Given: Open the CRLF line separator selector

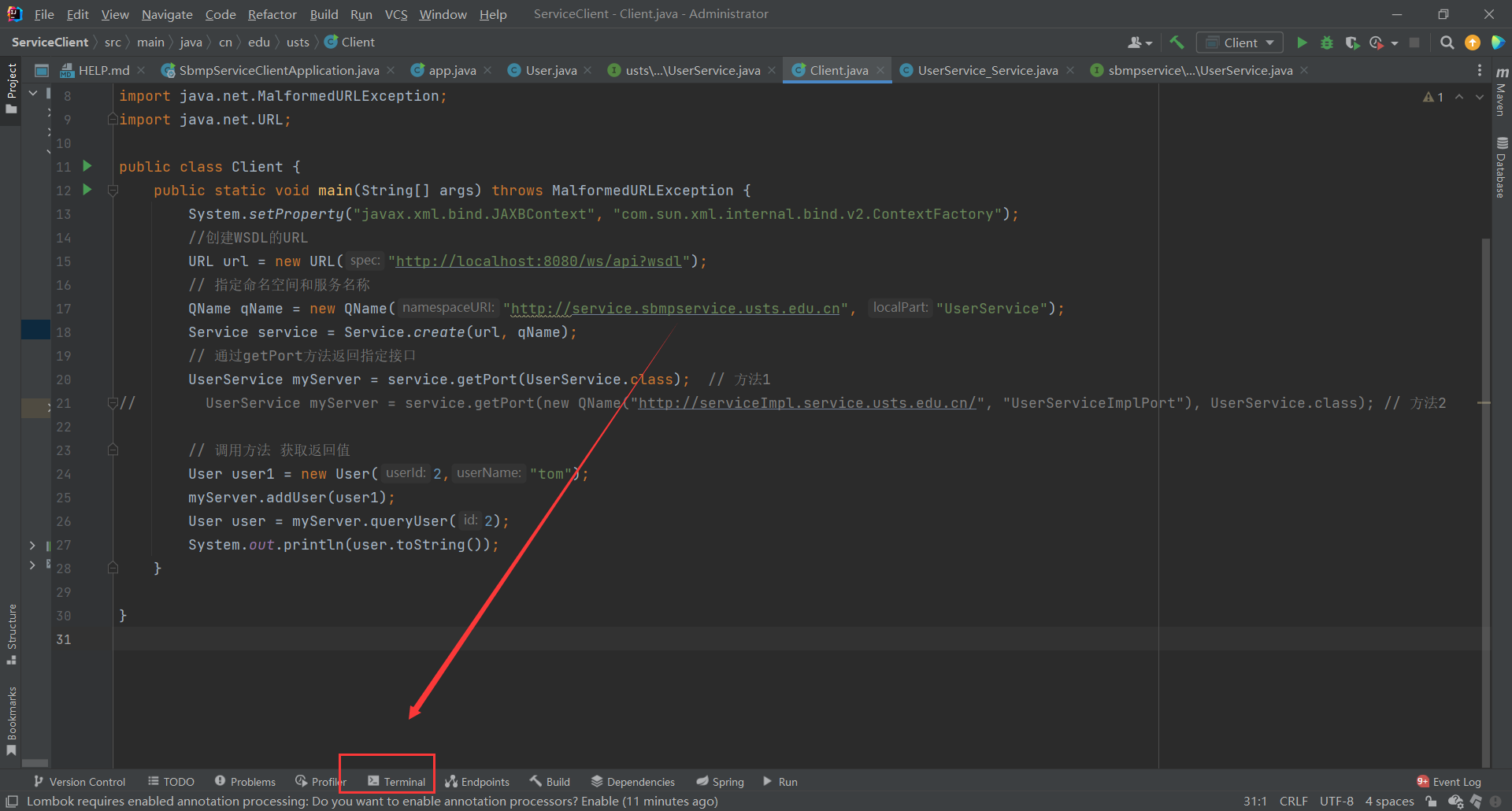Looking at the screenshot, I should click(x=1293, y=802).
